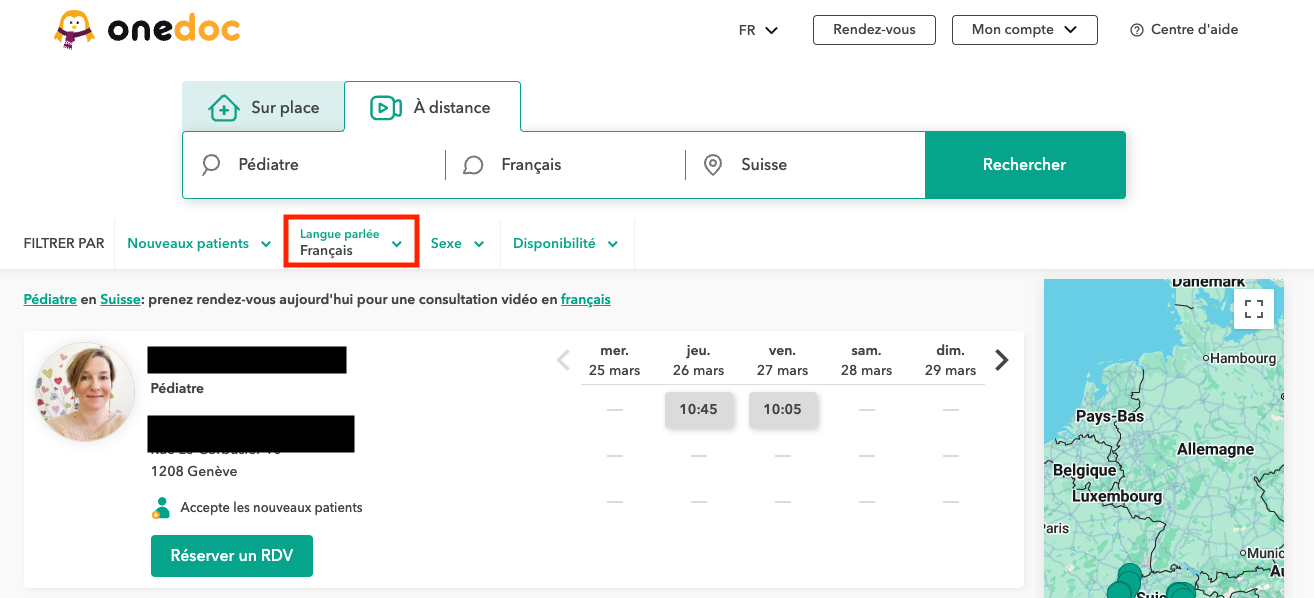
Task: Click 'Accepte les nouveaux patients' text
Action: click(271, 508)
